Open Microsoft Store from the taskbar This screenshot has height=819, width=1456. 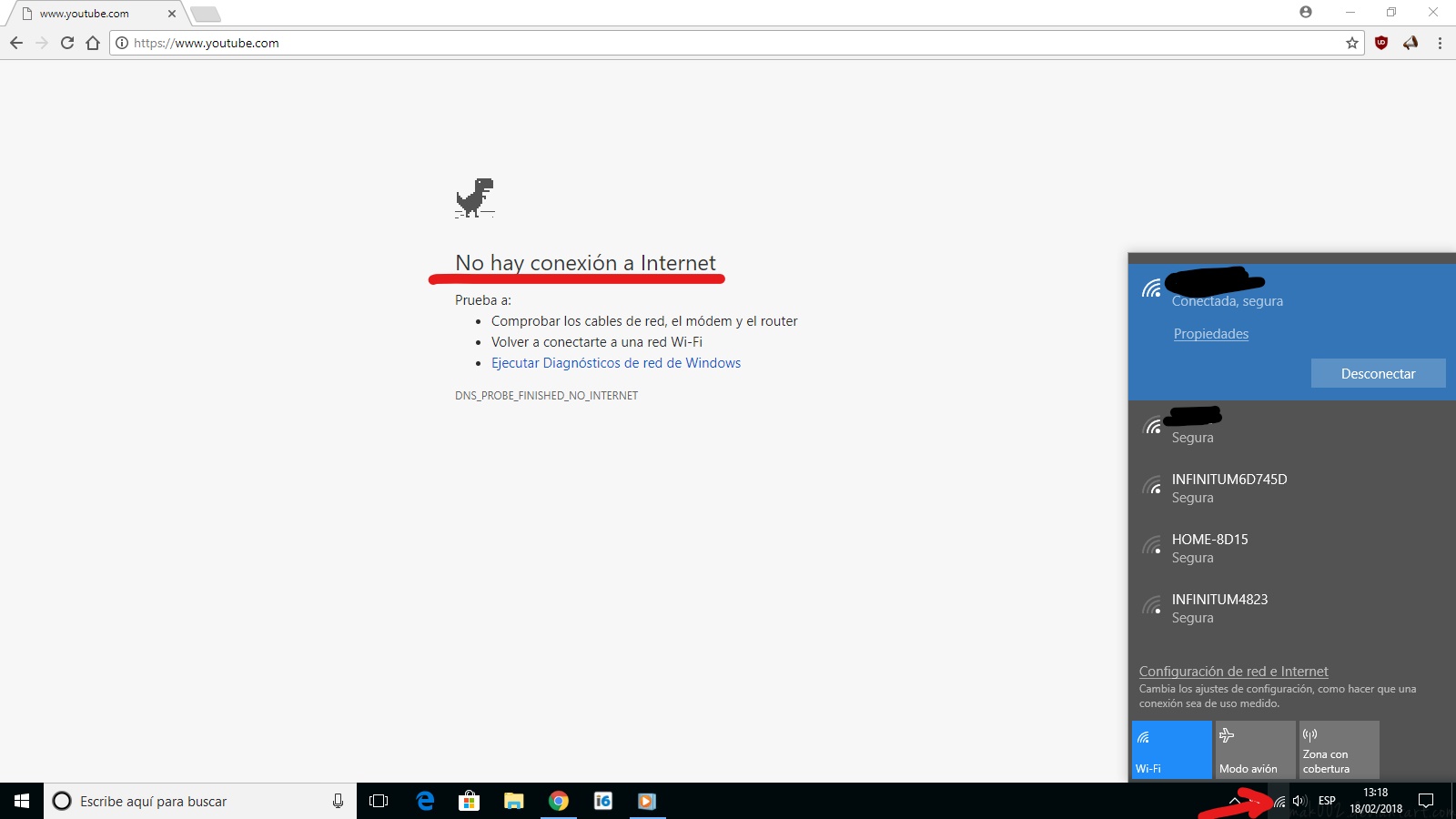pyautogui.click(x=469, y=801)
